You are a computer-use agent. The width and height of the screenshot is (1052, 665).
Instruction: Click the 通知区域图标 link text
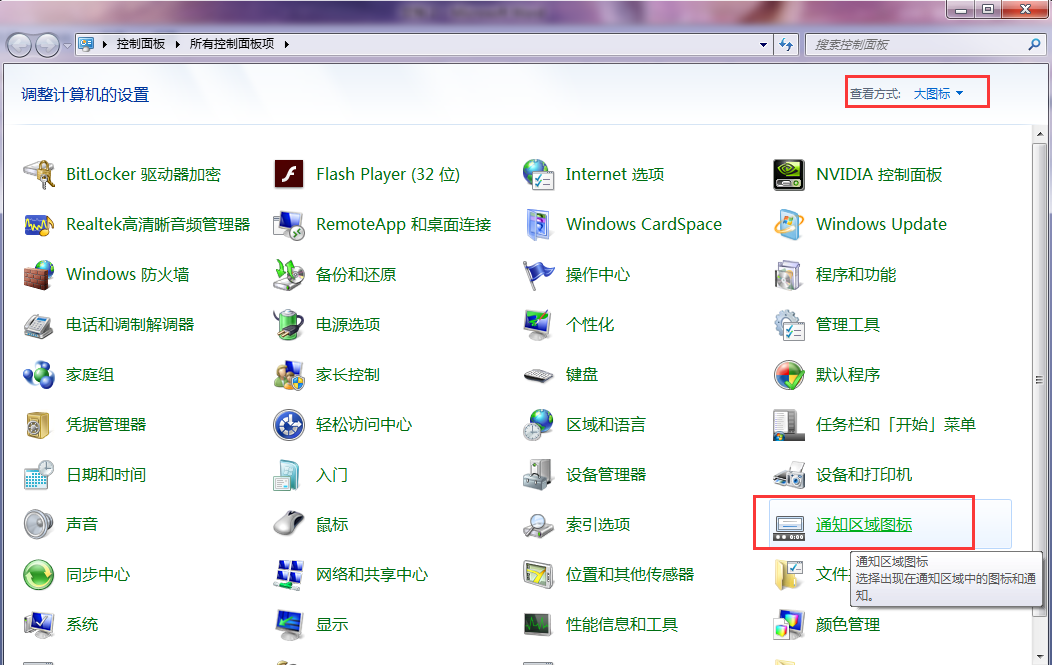point(863,525)
